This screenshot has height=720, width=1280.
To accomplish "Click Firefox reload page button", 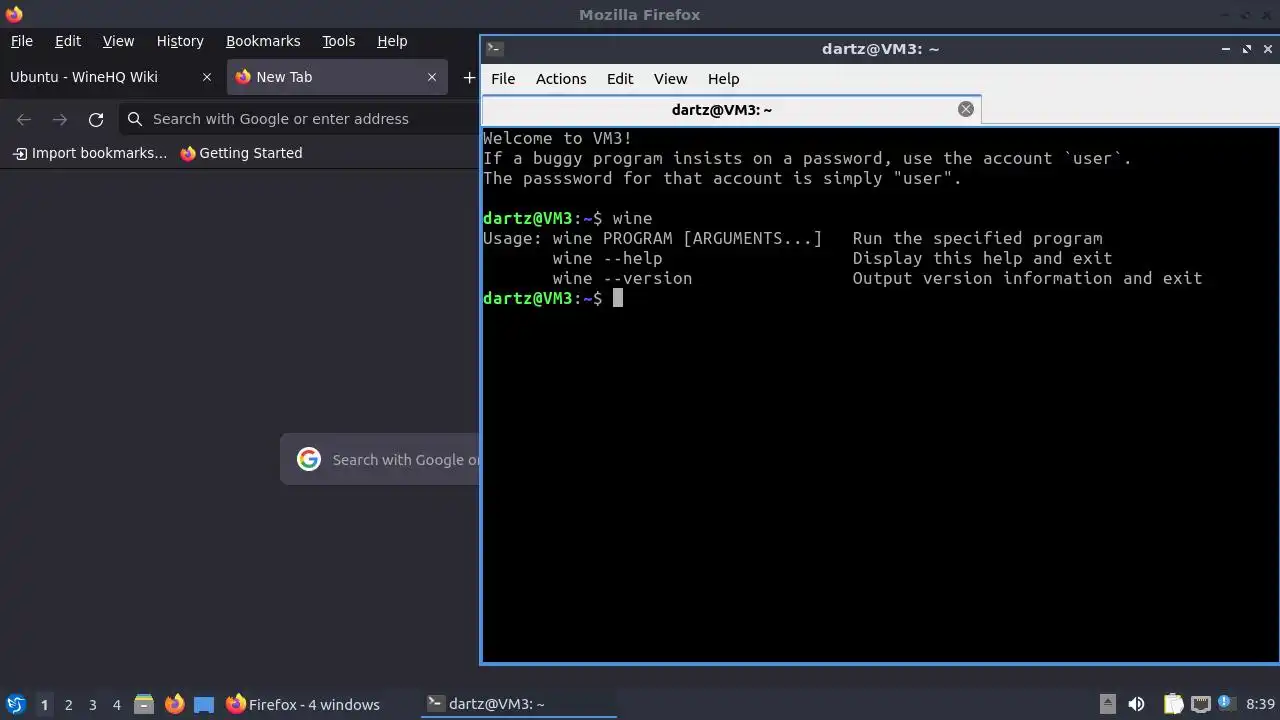I will pyautogui.click(x=96, y=119).
